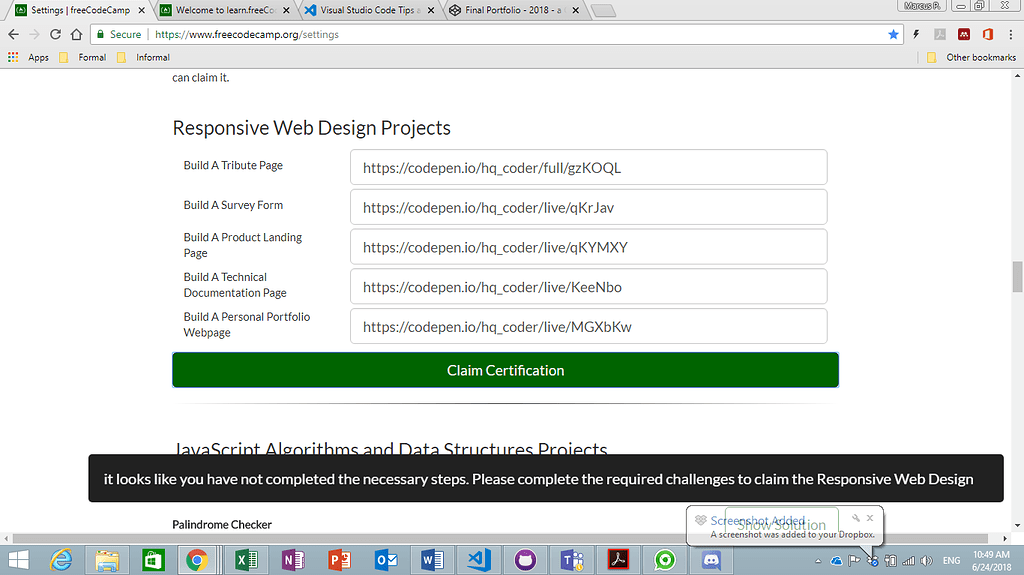The image size is (1024, 575).
Task: Click the Responsive Web Design Projects heading
Action: pos(312,128)
